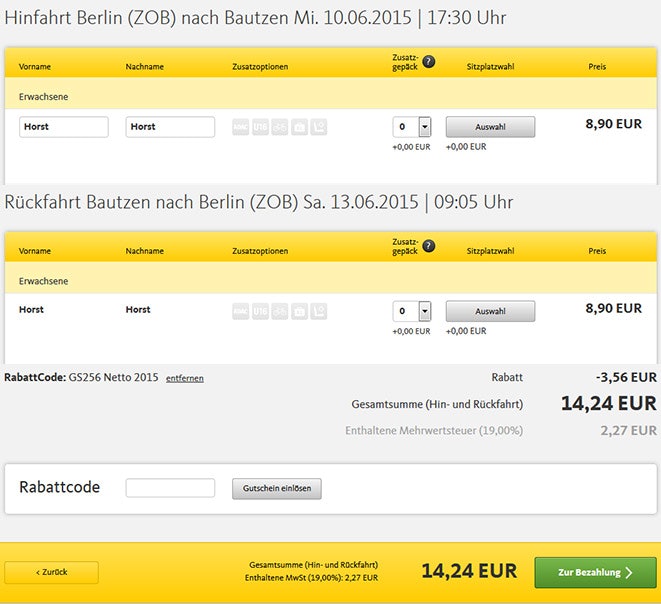Click ADAC option icon for Hinfahrt passenger
The height and width of the screenshot is (604, 661).
coord(240,127)
